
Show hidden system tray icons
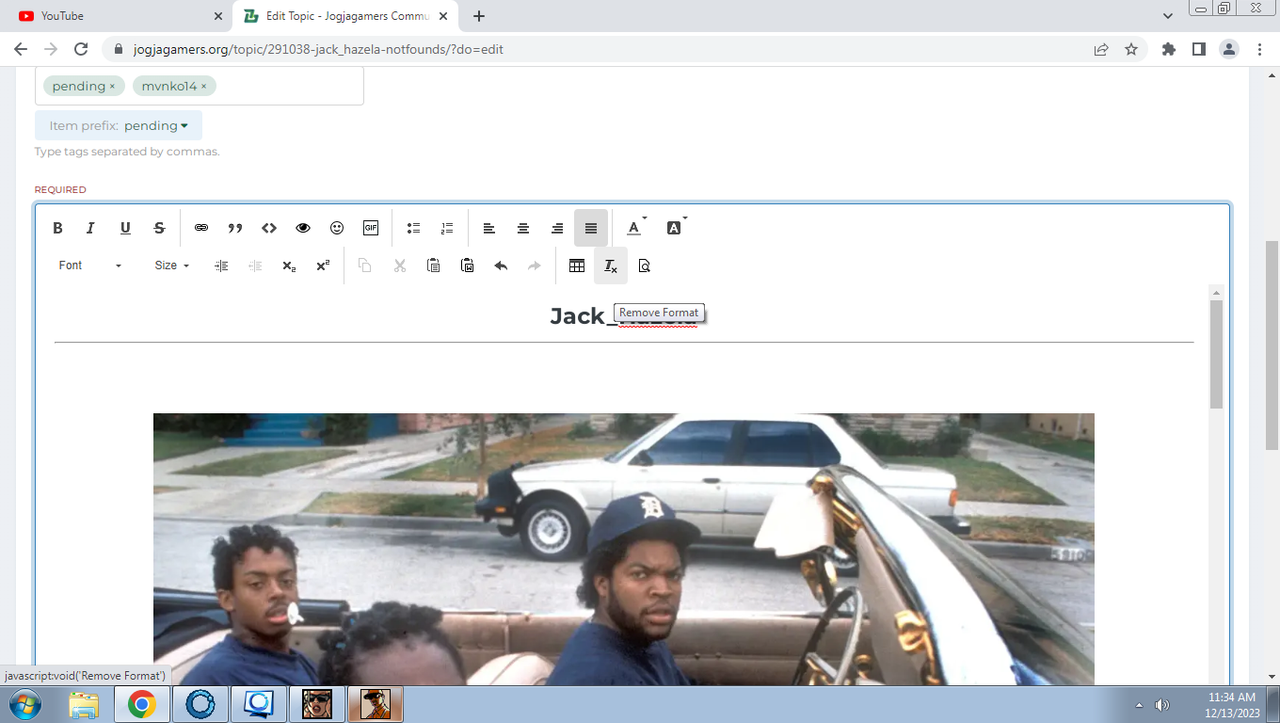tap(1139, 705)
